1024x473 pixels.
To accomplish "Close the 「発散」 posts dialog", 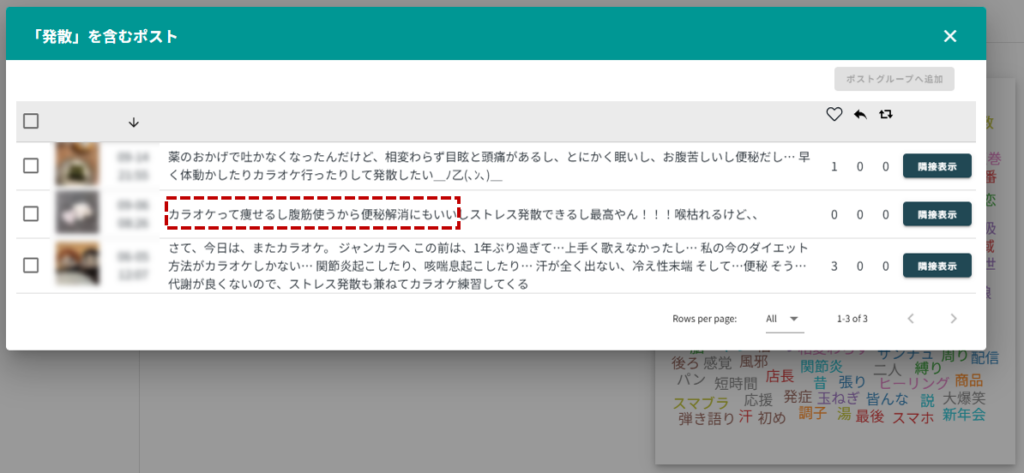I will [950, 36].
